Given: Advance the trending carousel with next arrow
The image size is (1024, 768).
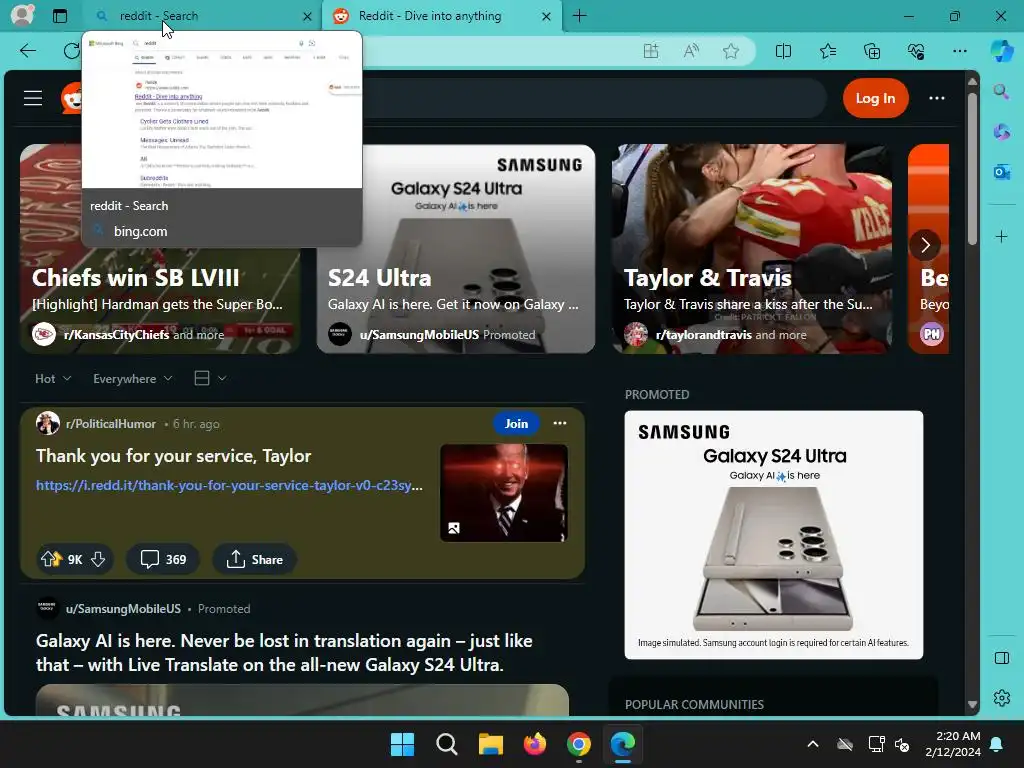Looking at the screenshot, I should (x=925, y=245).
